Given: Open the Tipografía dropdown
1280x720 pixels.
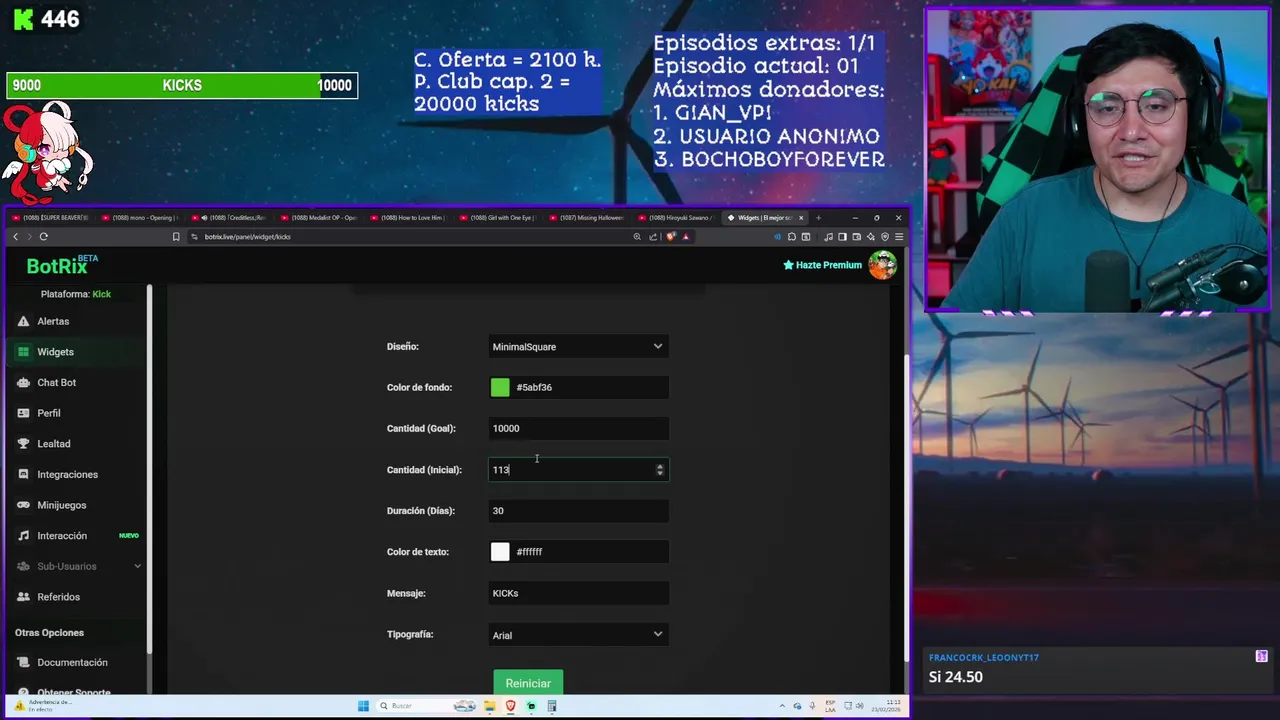Looking at the screenshot, I should 578,635.
